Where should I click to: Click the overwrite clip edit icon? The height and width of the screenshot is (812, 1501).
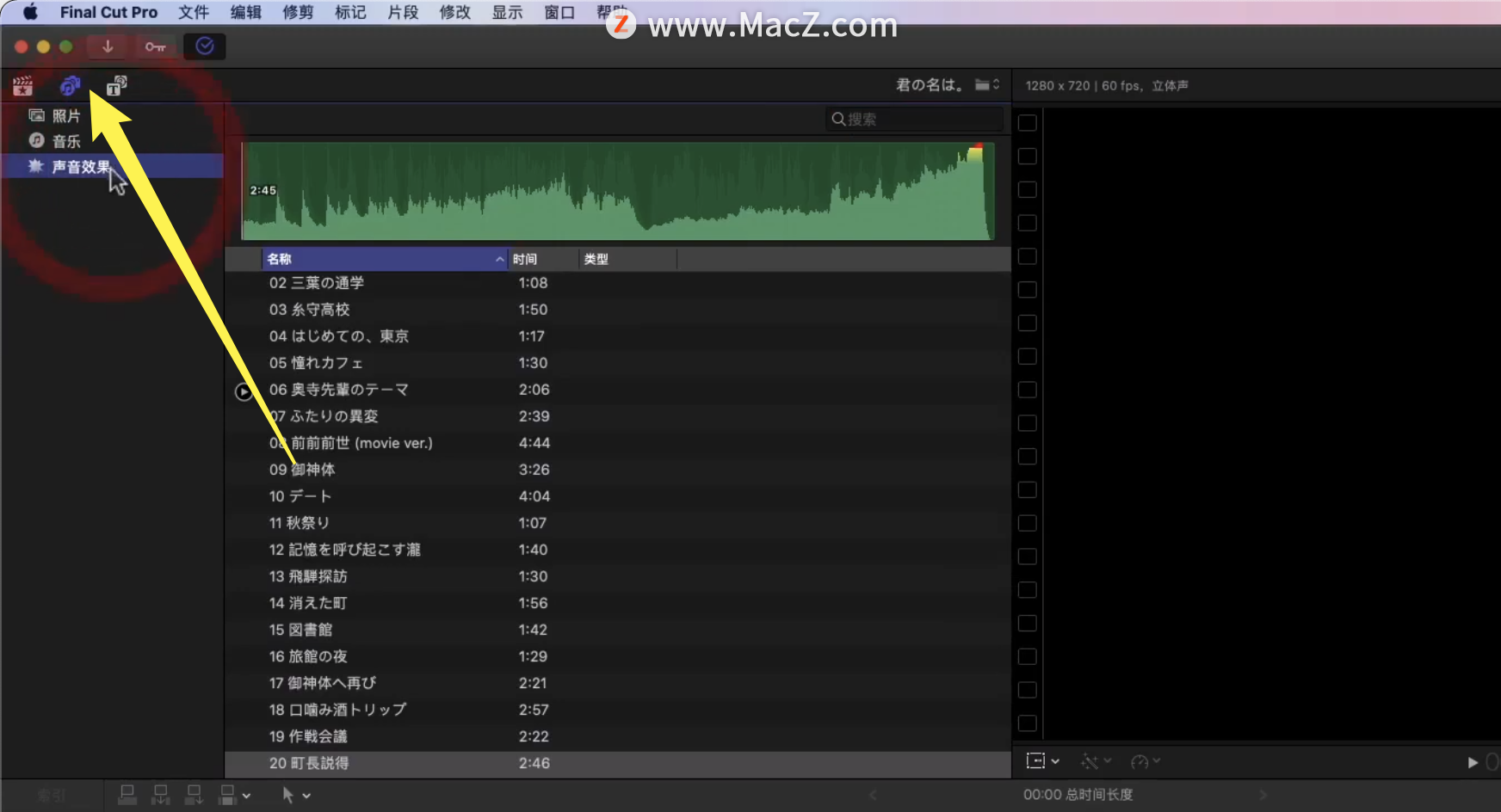pyautogui.click(x=227, y=795)
